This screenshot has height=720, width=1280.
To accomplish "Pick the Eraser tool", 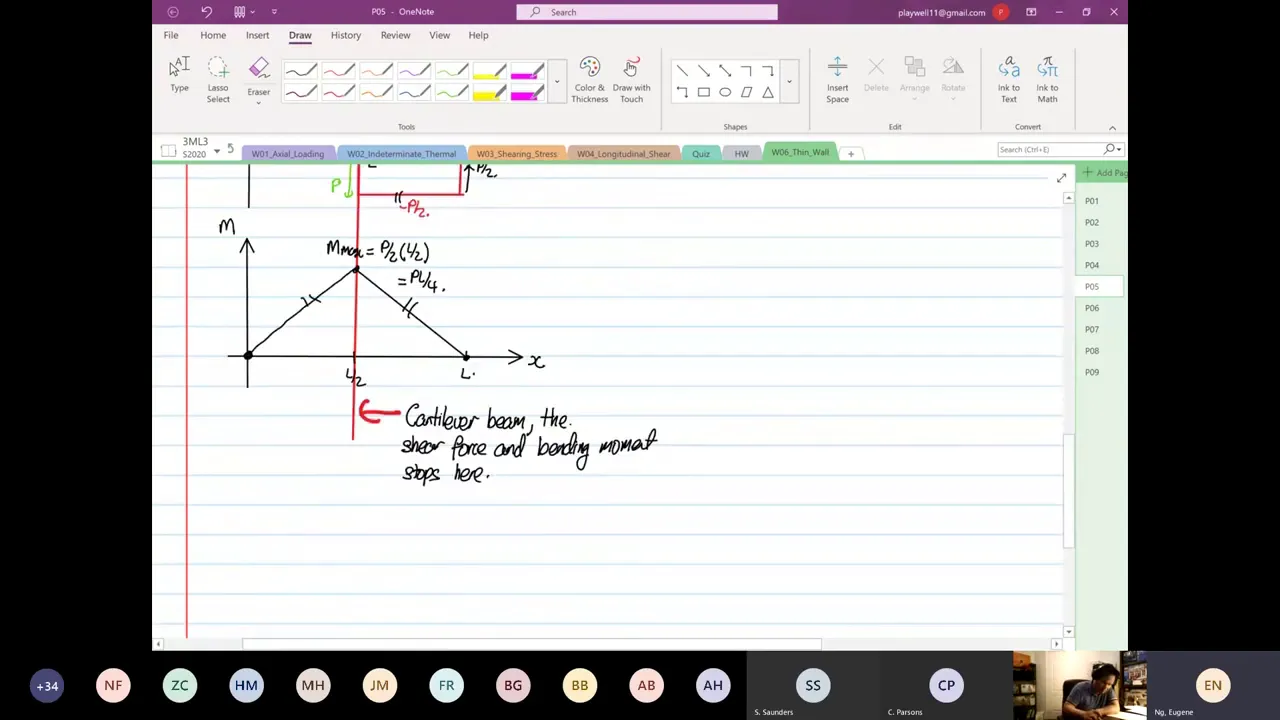I will 259,70.
